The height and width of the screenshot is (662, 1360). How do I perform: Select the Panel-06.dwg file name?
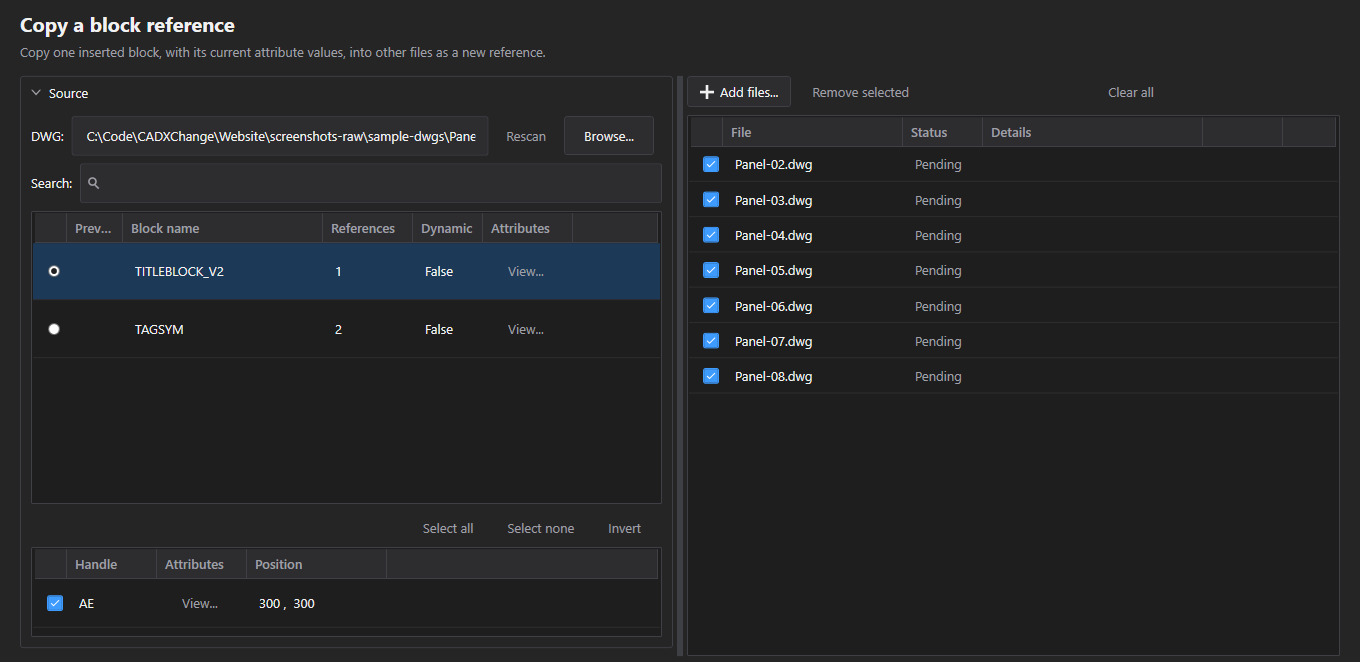(773, 306)
